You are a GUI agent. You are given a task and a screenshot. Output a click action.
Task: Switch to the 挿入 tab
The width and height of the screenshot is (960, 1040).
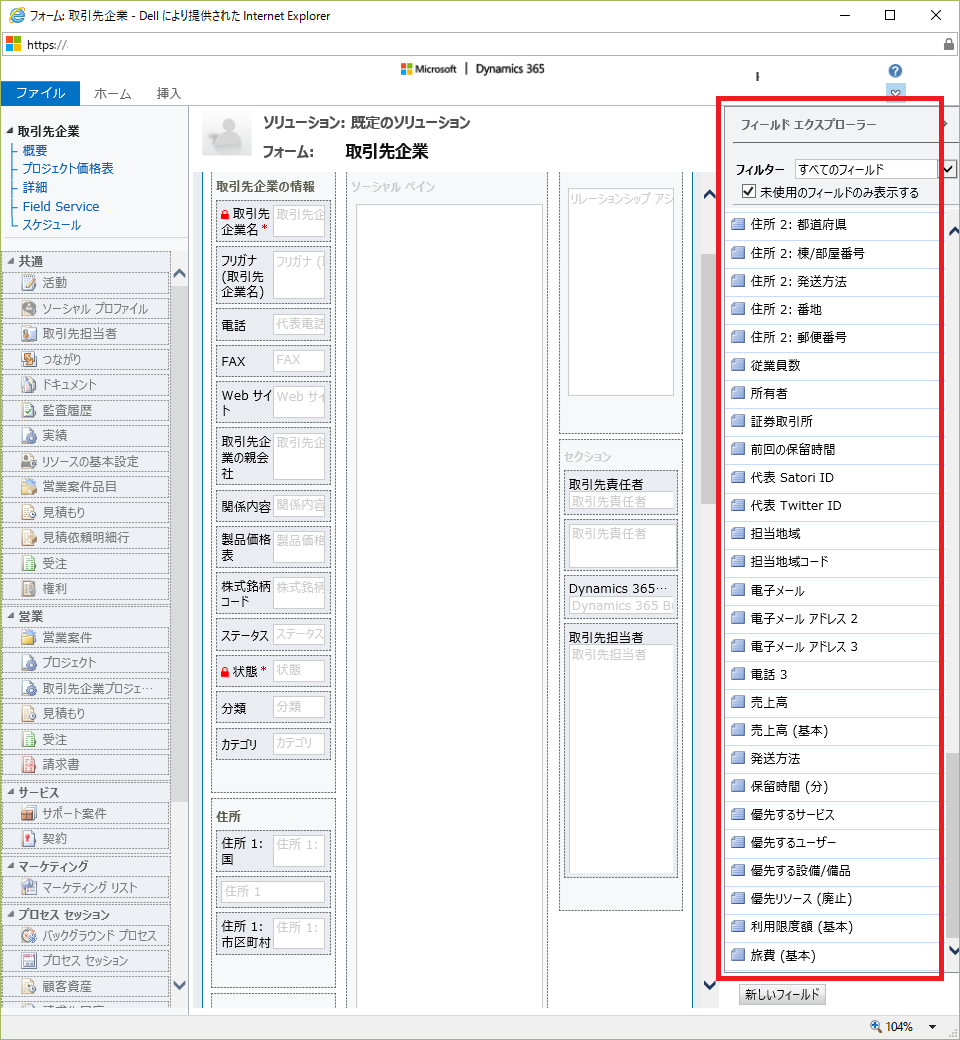[x=169, y=94]
